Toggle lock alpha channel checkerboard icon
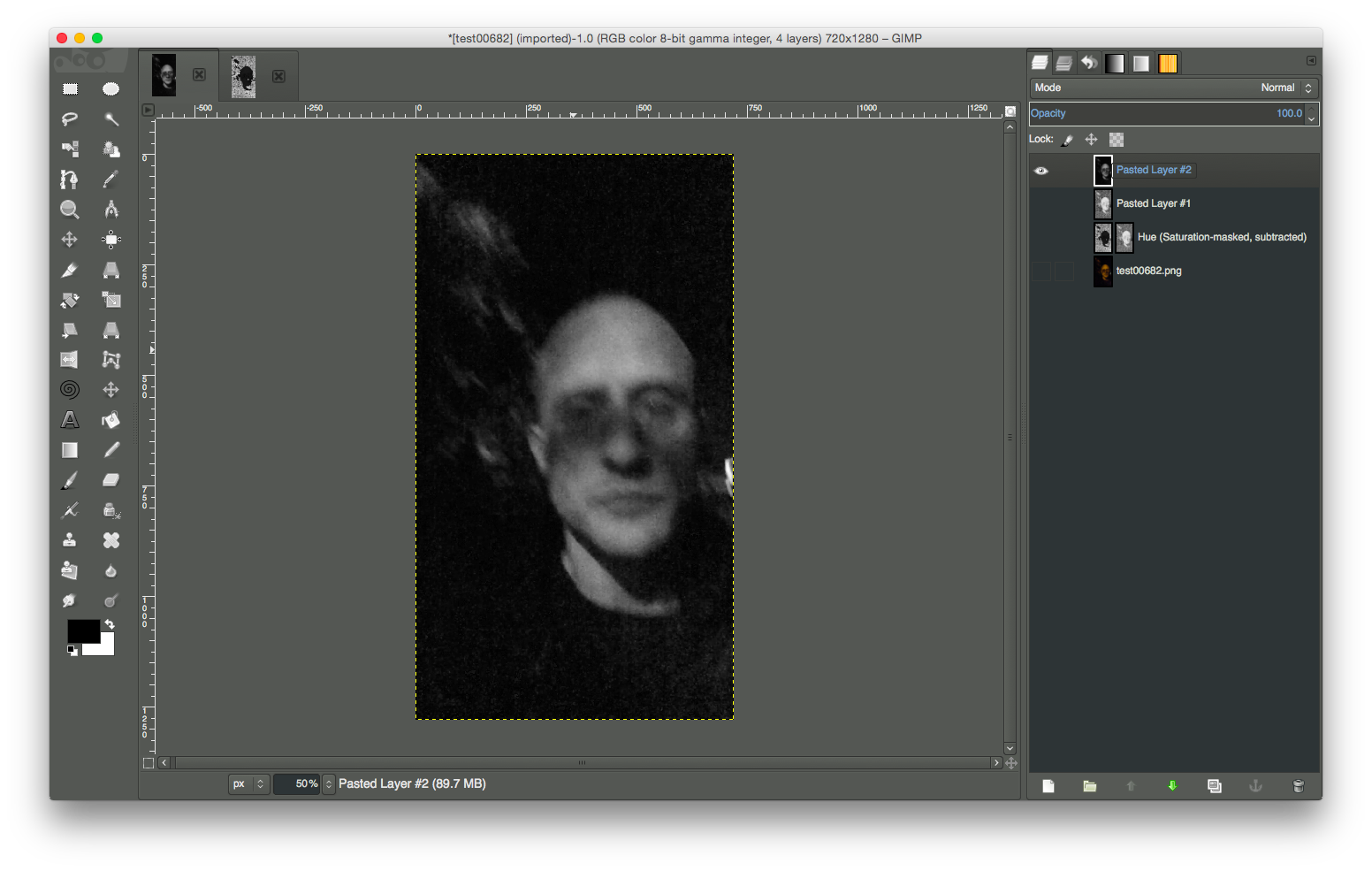 coord(1117,140)
